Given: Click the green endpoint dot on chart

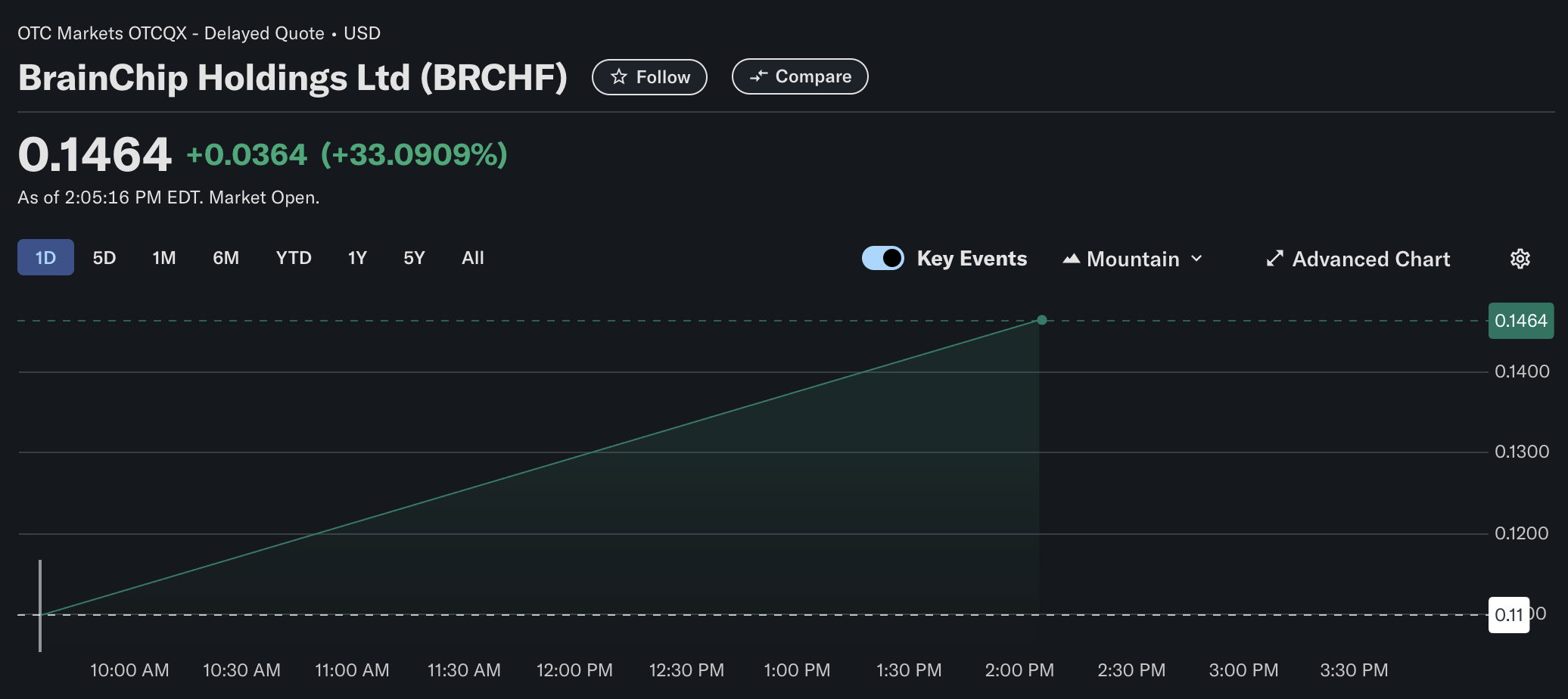Looking at the screenshot, I should point(1042,320).
